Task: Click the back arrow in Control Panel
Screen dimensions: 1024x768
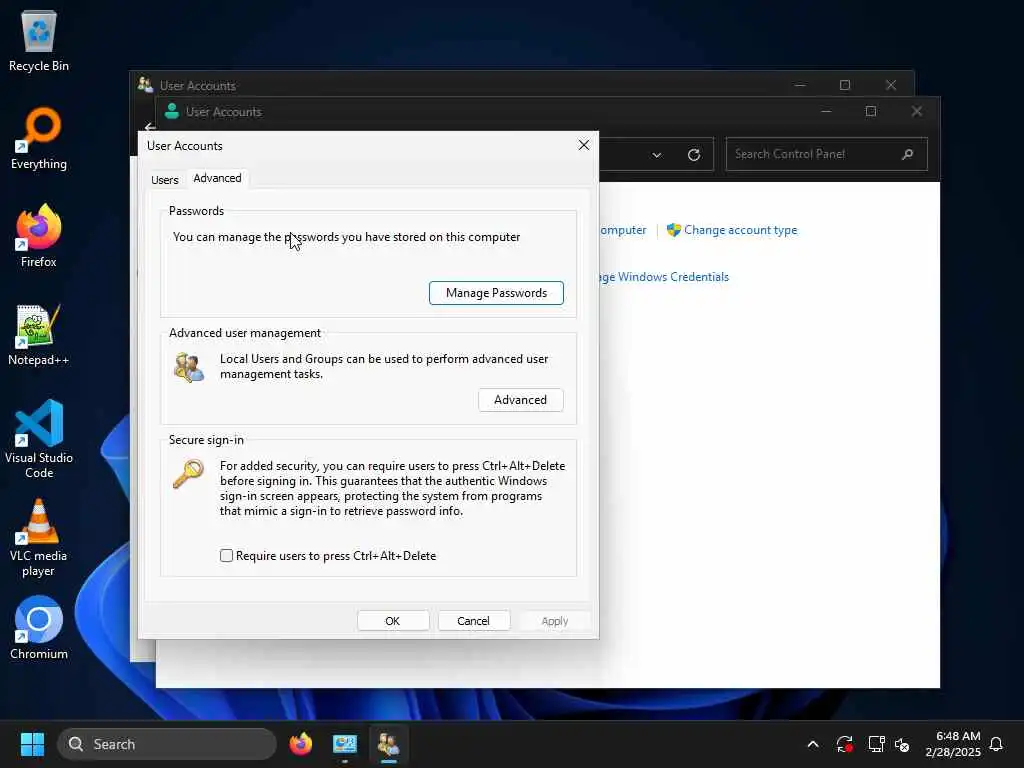Action: [x=150, y=127]
